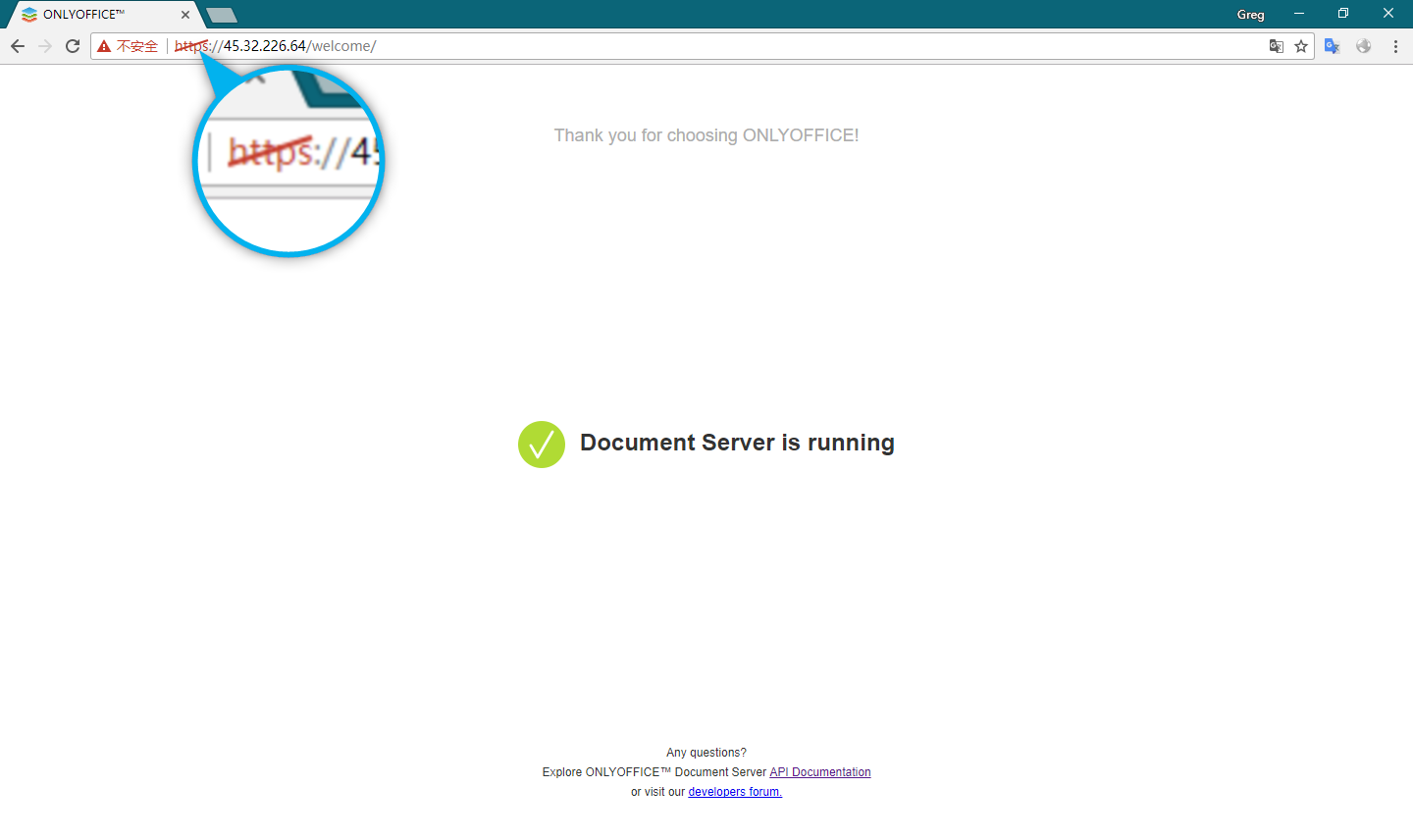Minimize the browser window
Screen dimensions: 1413x840
(1299, 14)
